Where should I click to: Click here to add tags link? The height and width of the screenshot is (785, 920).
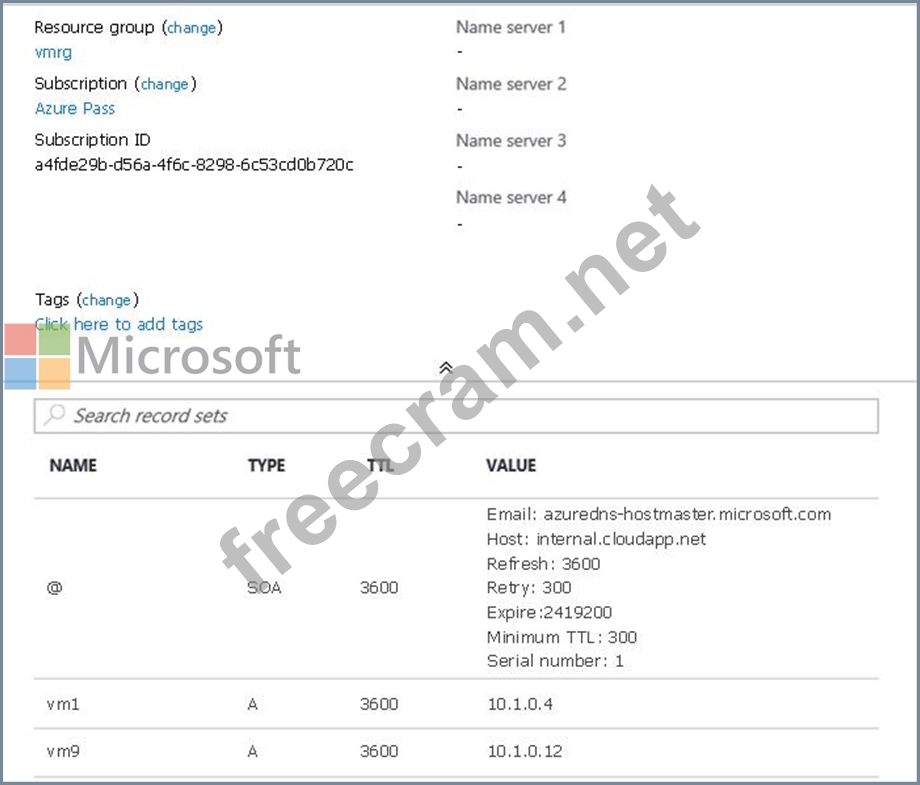coord(119,324)
